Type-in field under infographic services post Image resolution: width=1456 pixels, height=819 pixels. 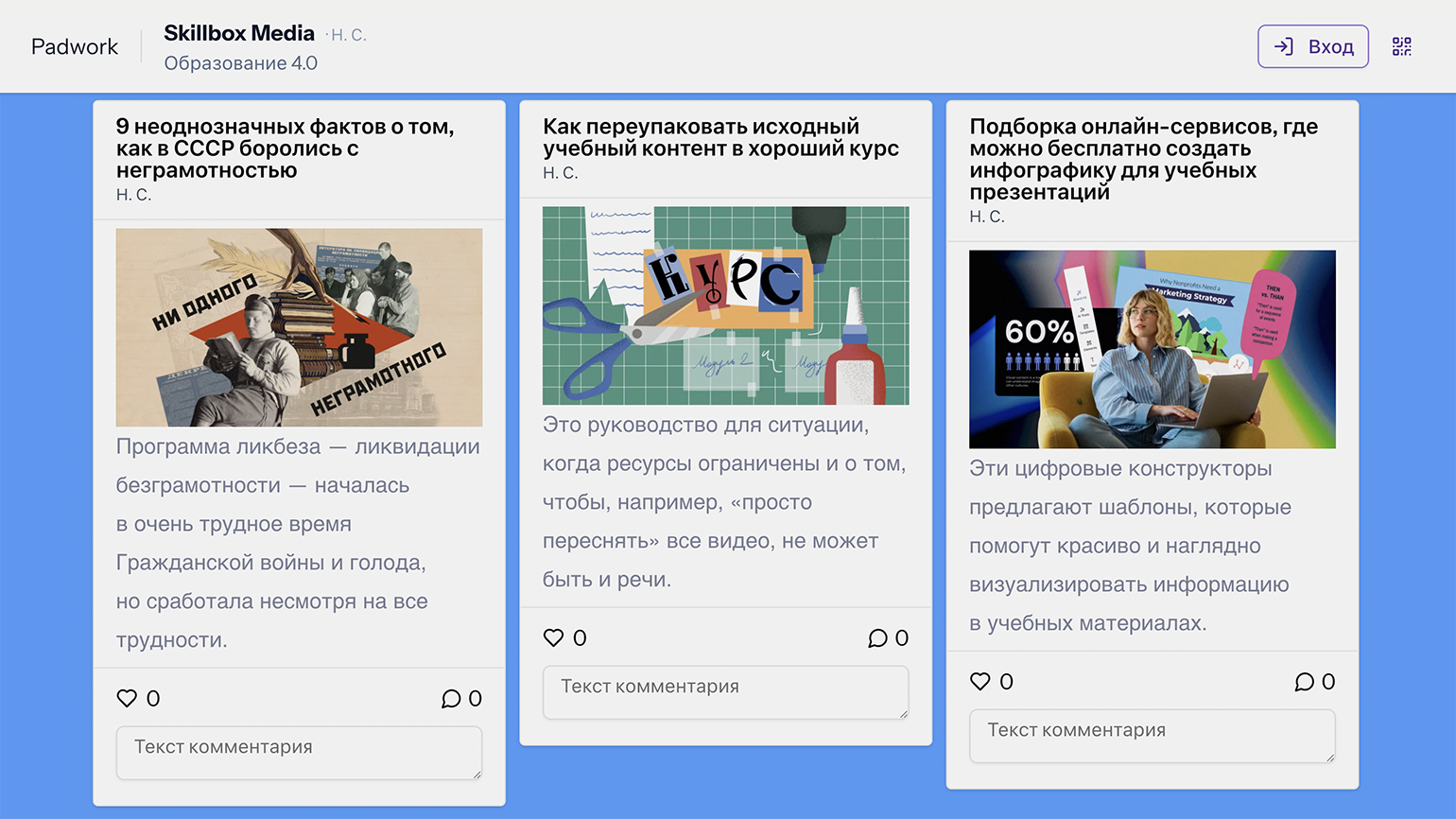(1152, 735)
